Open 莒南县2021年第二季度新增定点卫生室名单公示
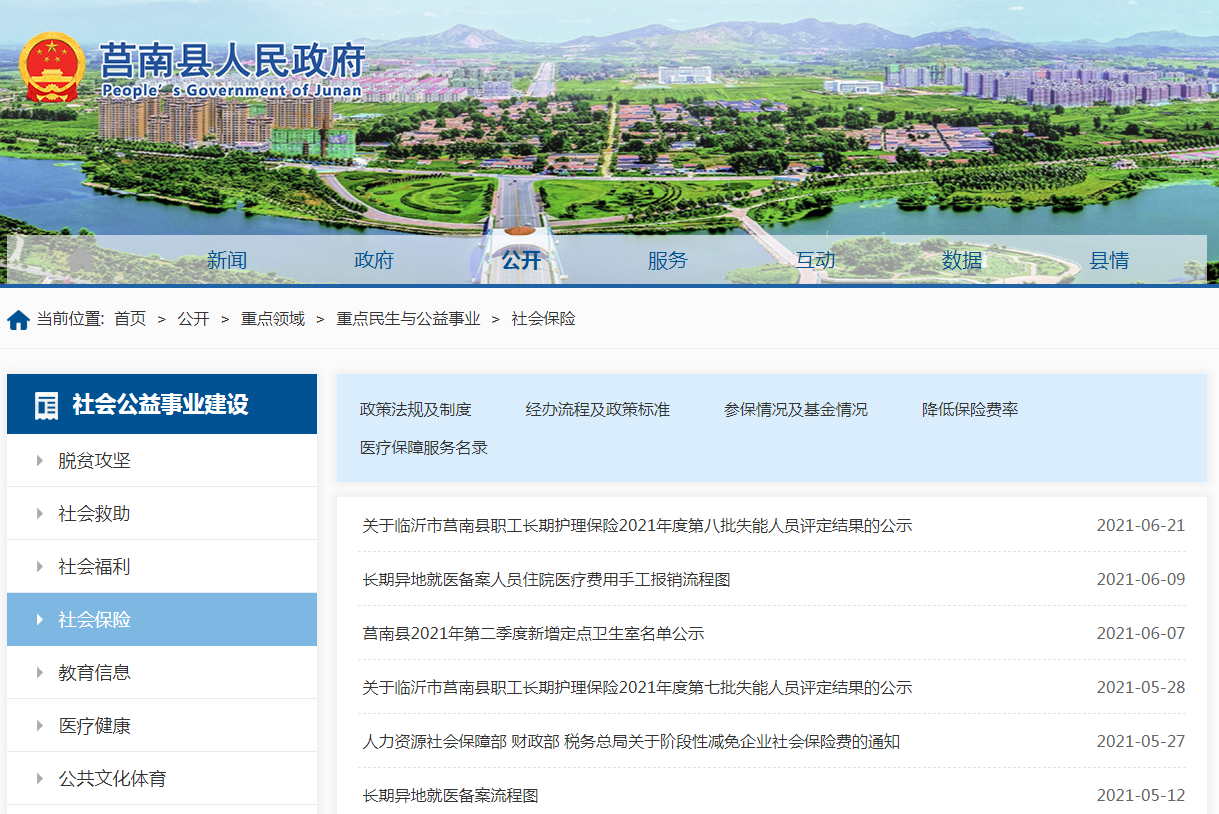 (533, 634)
